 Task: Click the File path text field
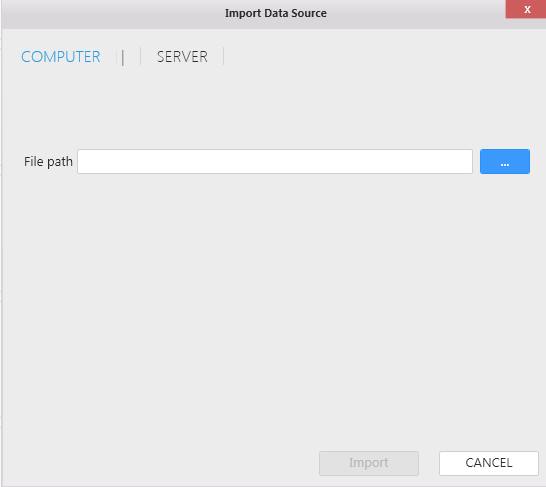(x=275, y=162)
